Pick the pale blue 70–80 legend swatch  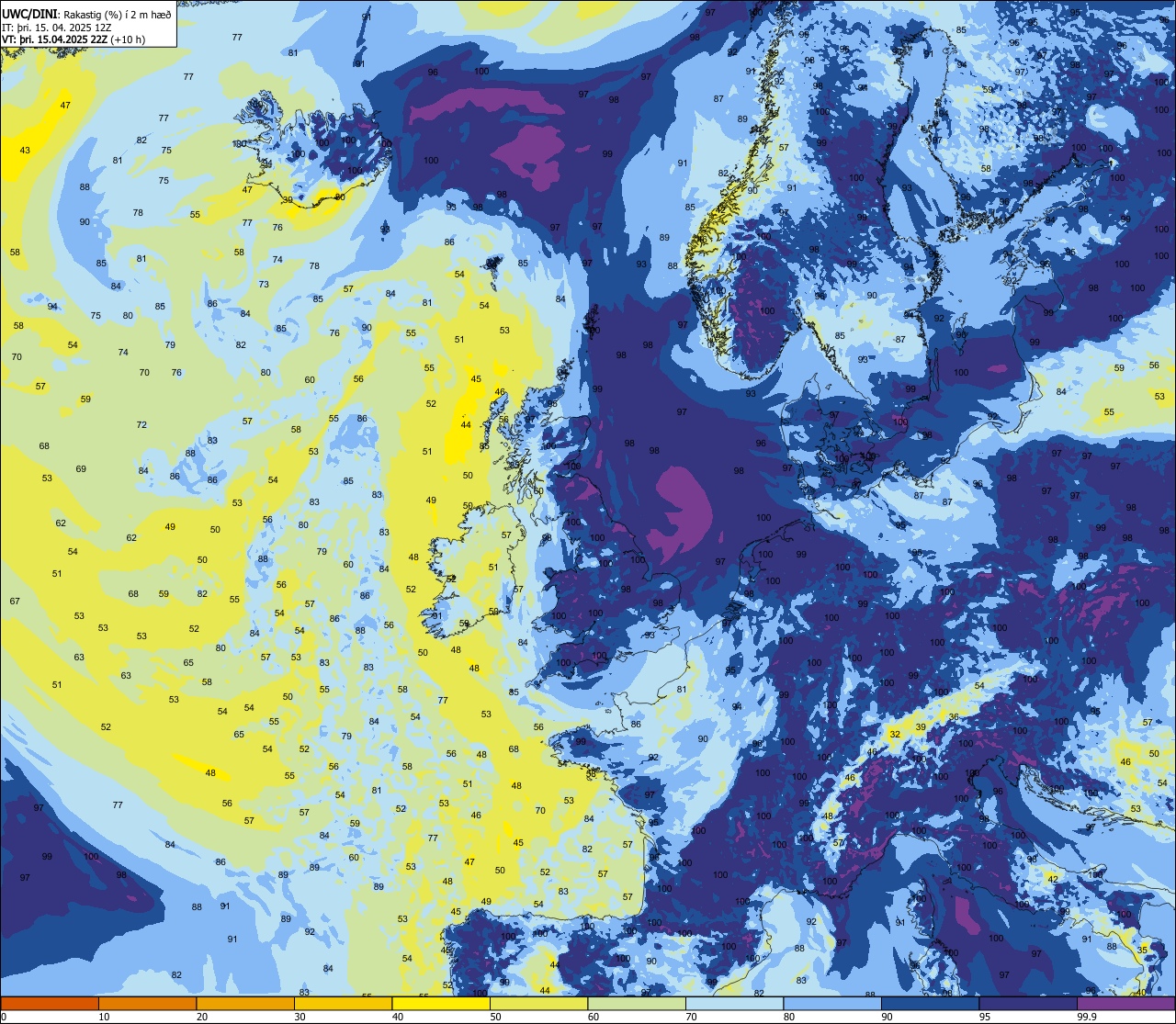tap(734, 1003)
